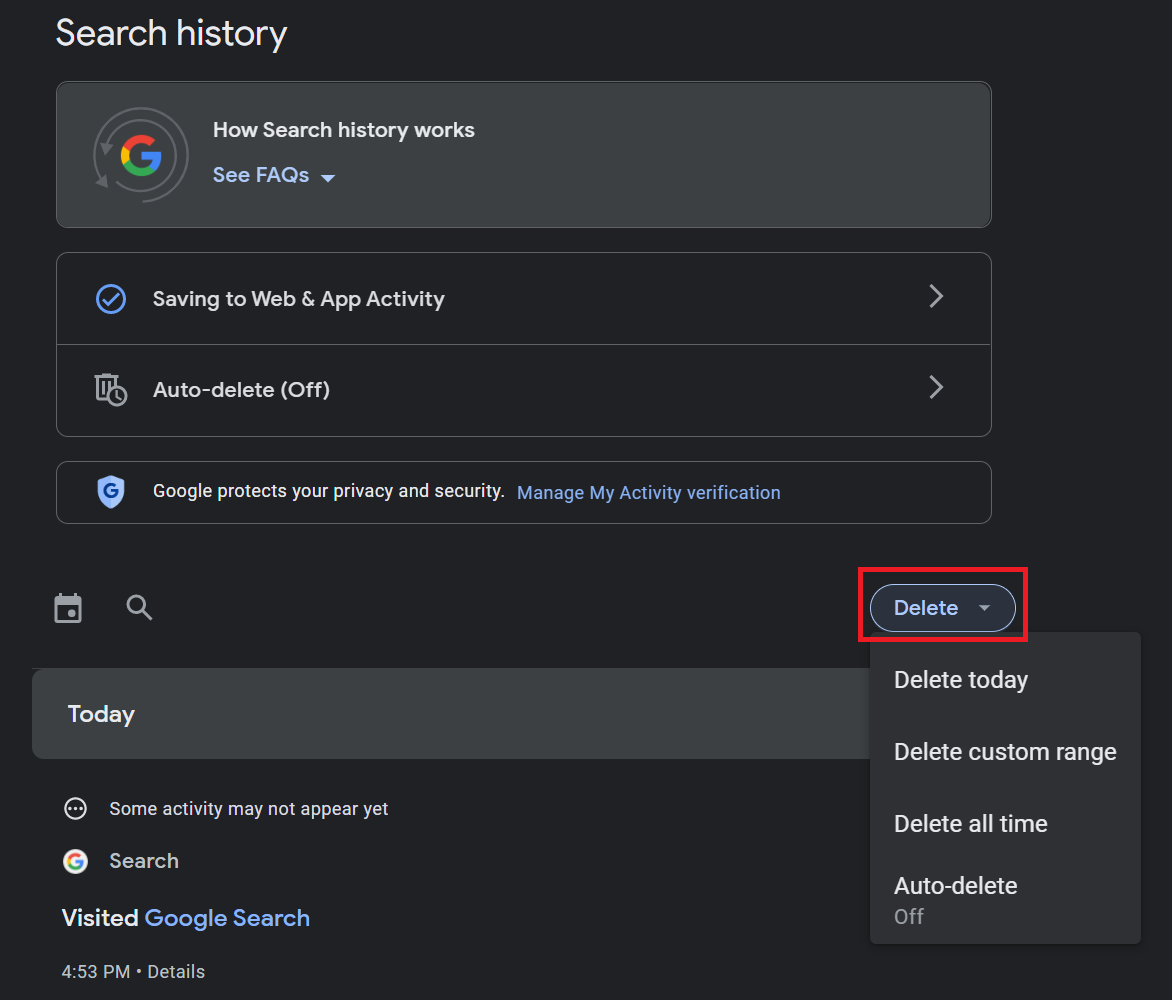Click Details next to 4:53 PM
Screen dimensions: 1172x1000
coord(176,972)
